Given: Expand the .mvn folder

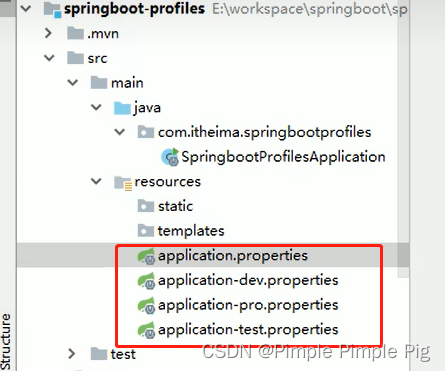Looking at the screenshot, I should (48, 33).
